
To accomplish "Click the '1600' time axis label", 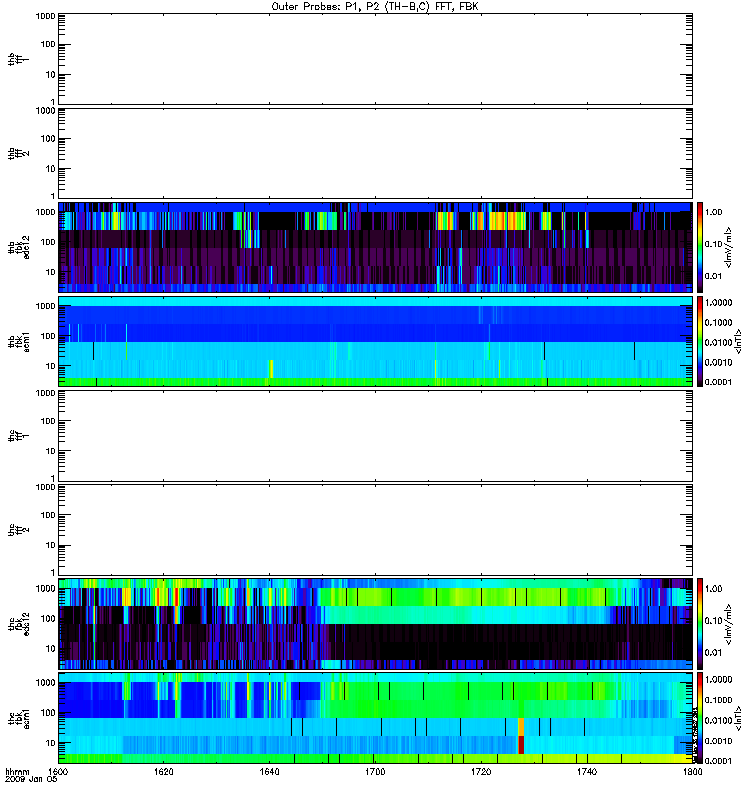I will point(58,772).
